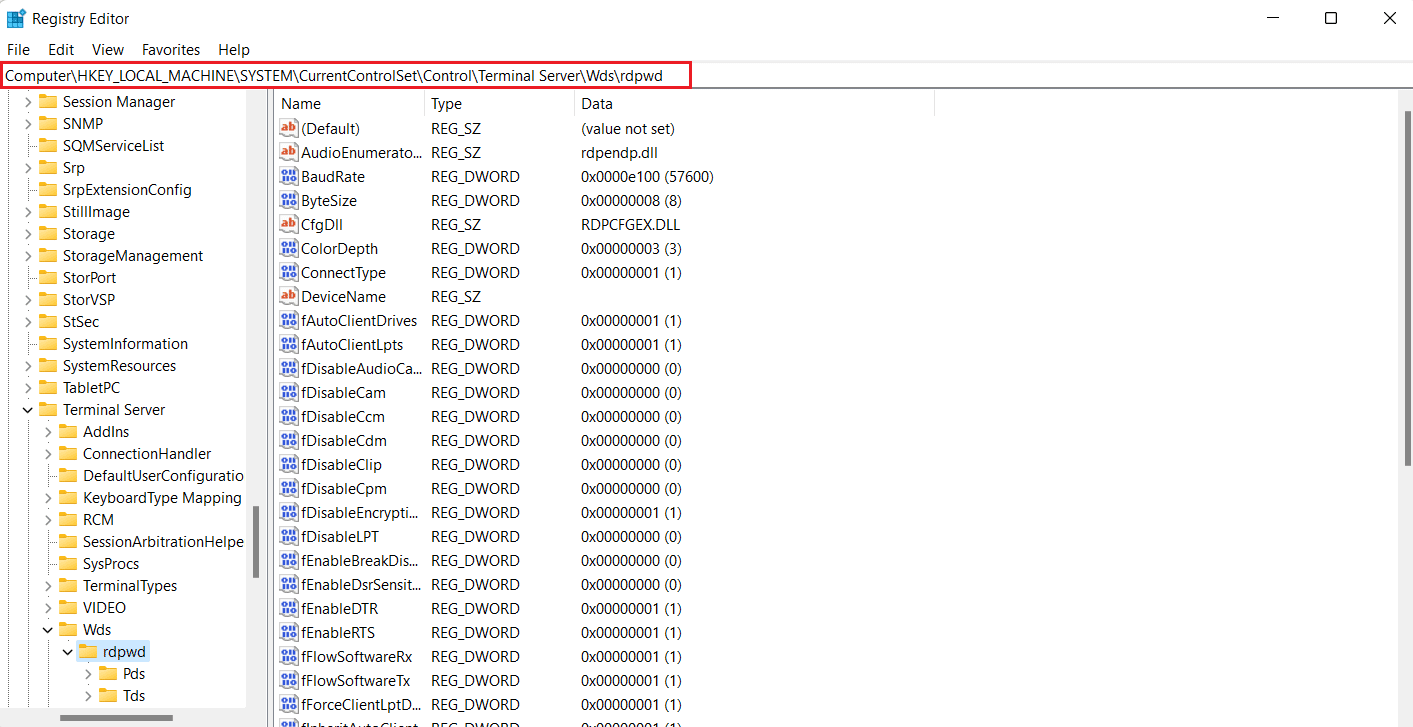Click the fDisableClip DWORD icon
The width and height of the screenshot is (1413, 727).
pyautogui.click(x=289, y=465)
